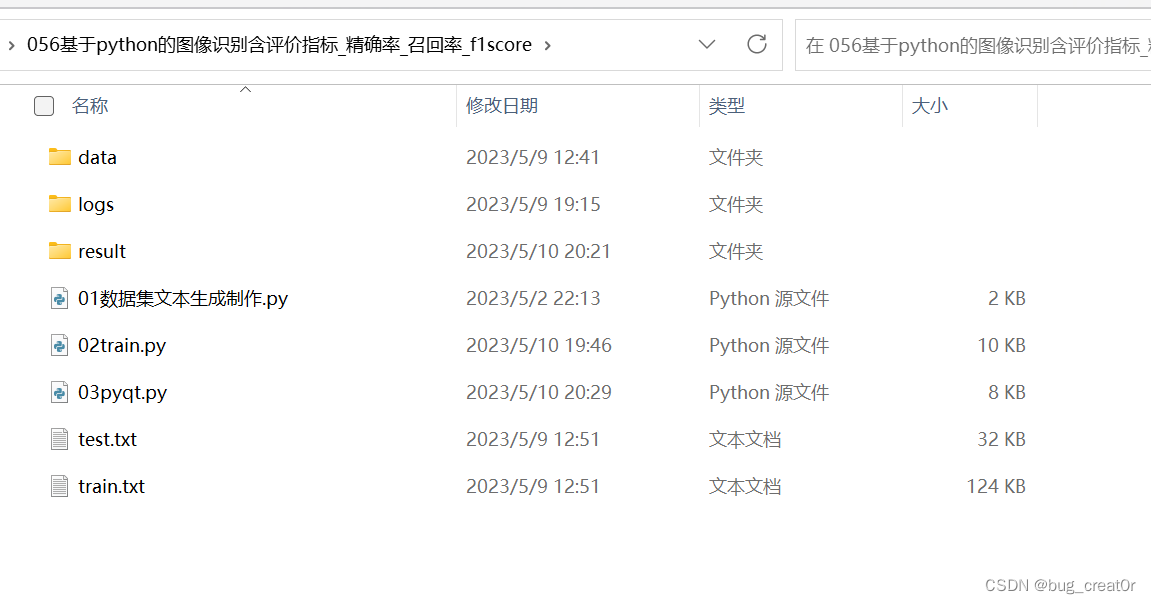Select the file 02train.py by its name
This screenshot has width=1151, height=604.
(x=122, y=345)
